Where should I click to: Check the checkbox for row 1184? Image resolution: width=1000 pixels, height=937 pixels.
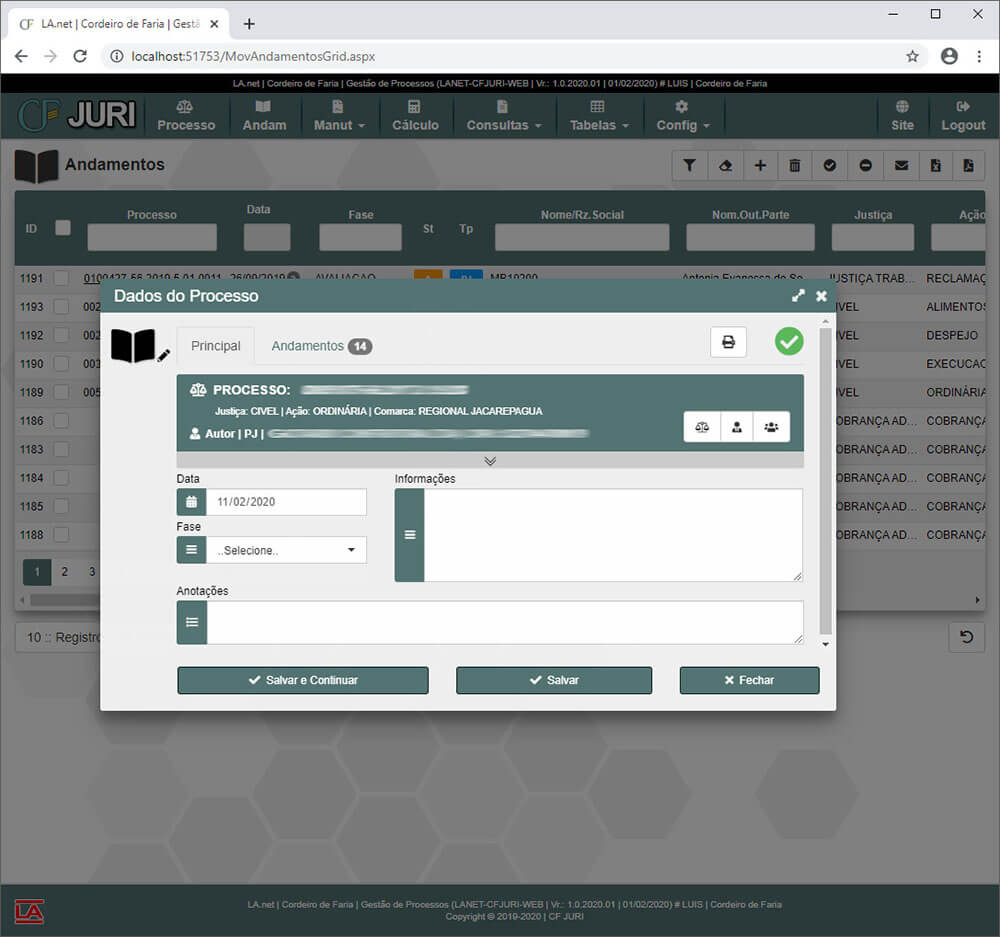point(62,478)
